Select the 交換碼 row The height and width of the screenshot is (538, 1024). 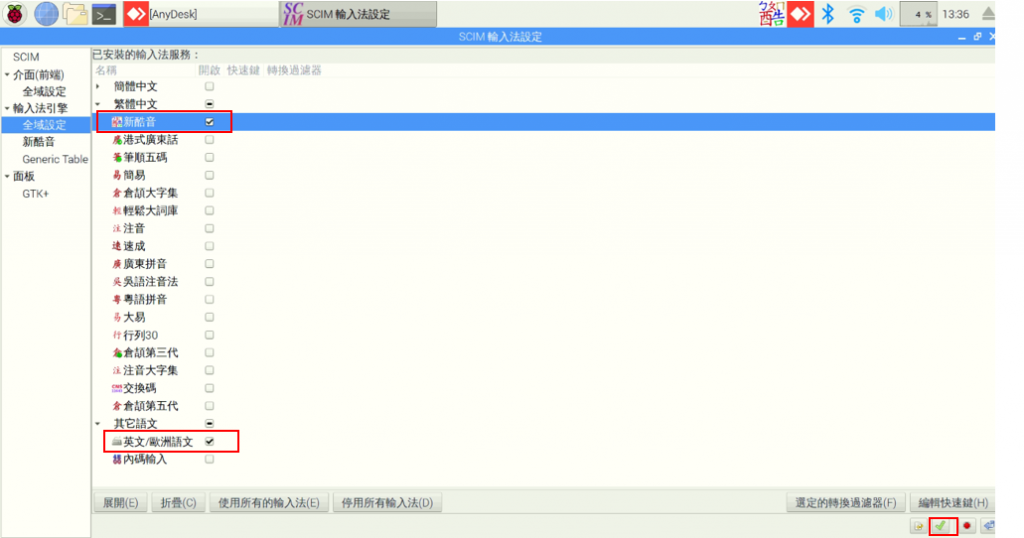coord(543,388)
